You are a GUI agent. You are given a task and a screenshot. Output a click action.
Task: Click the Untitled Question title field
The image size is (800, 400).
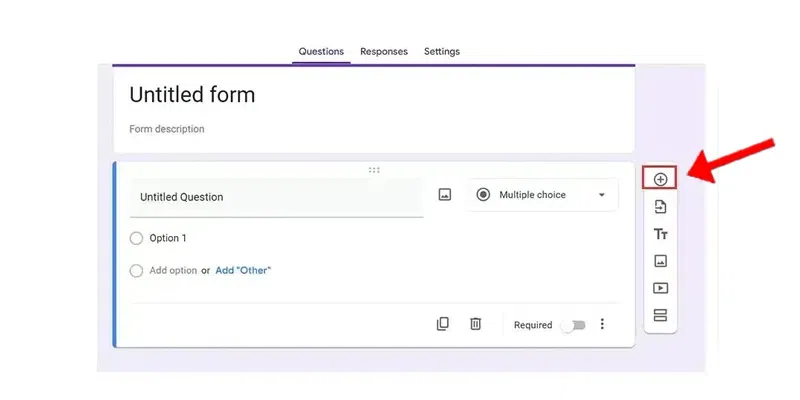pos(276,197)
